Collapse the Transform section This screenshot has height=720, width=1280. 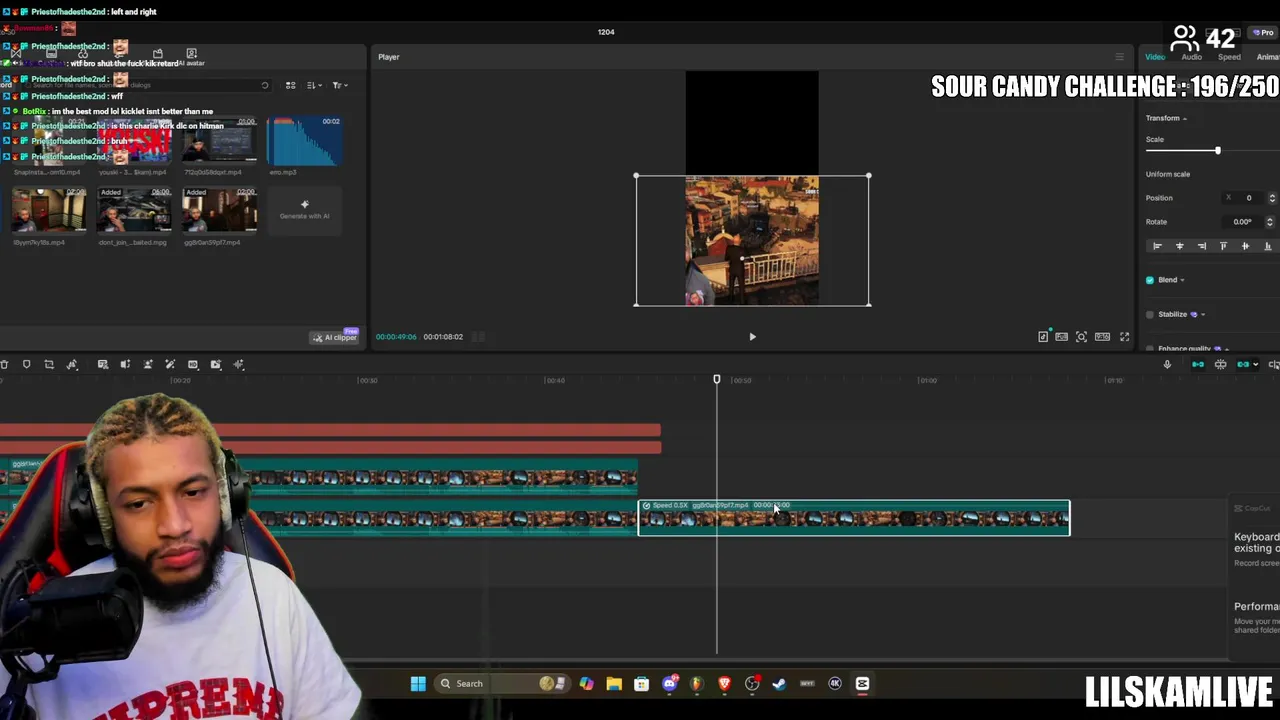pyautogui.click(x=1185, y=119)
